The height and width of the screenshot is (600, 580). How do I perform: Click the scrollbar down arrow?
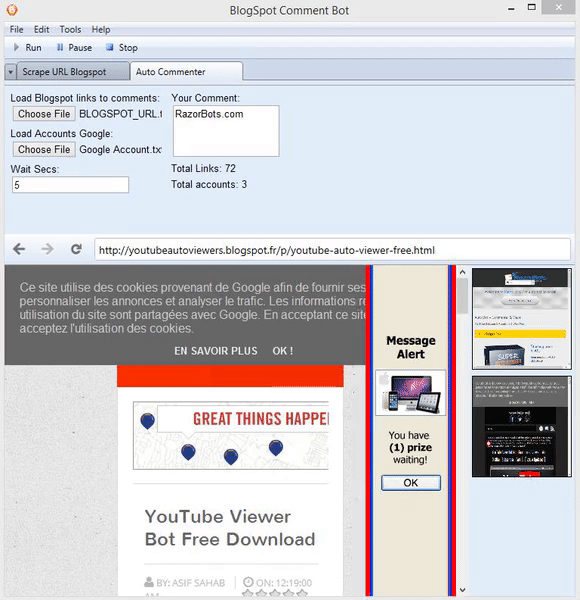(x=462, y=590)
